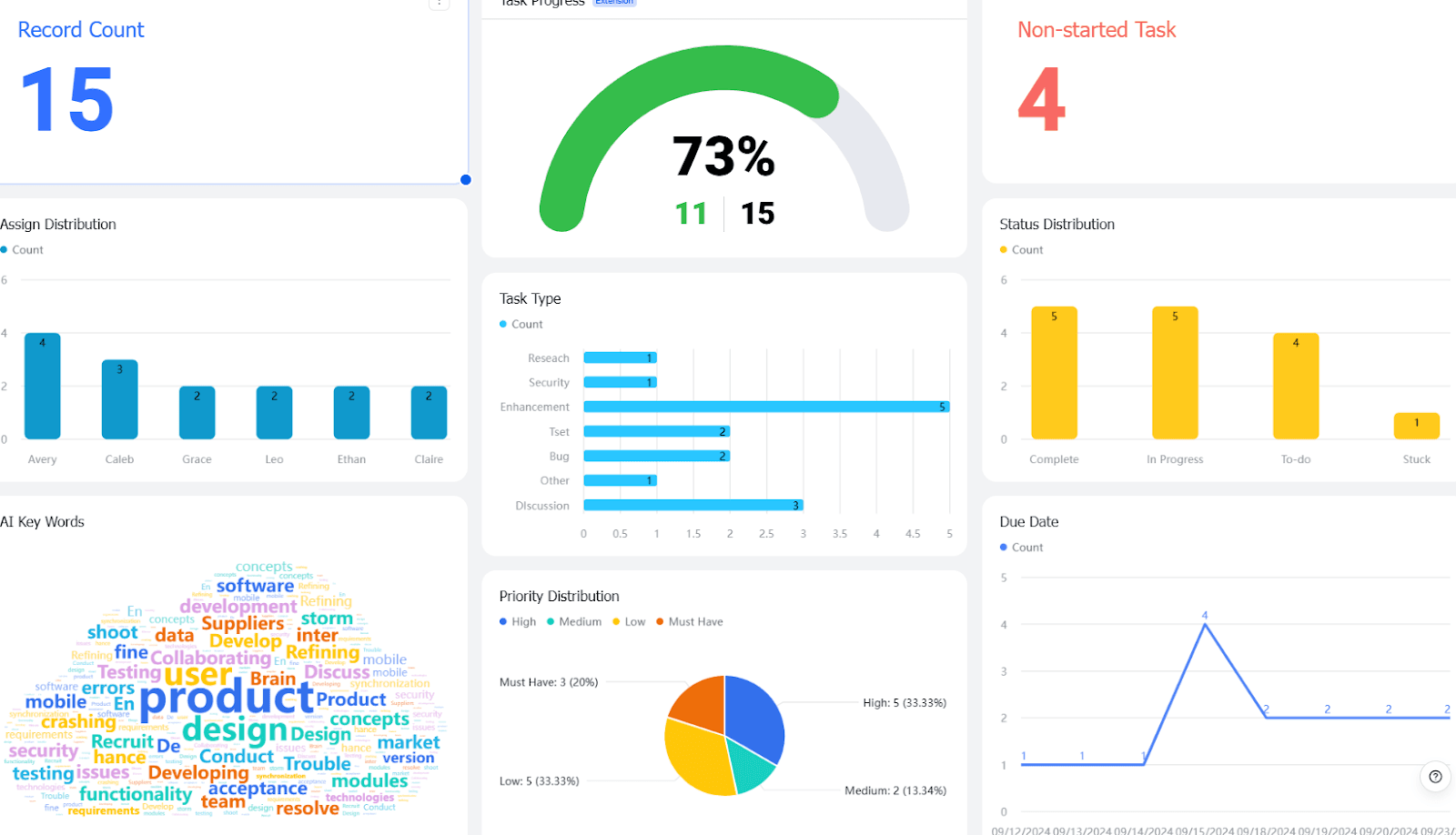1456x835 pixels.
Task: Click the 'Medium: 2 (13.34%)' pie label
Action: point(895,791)
